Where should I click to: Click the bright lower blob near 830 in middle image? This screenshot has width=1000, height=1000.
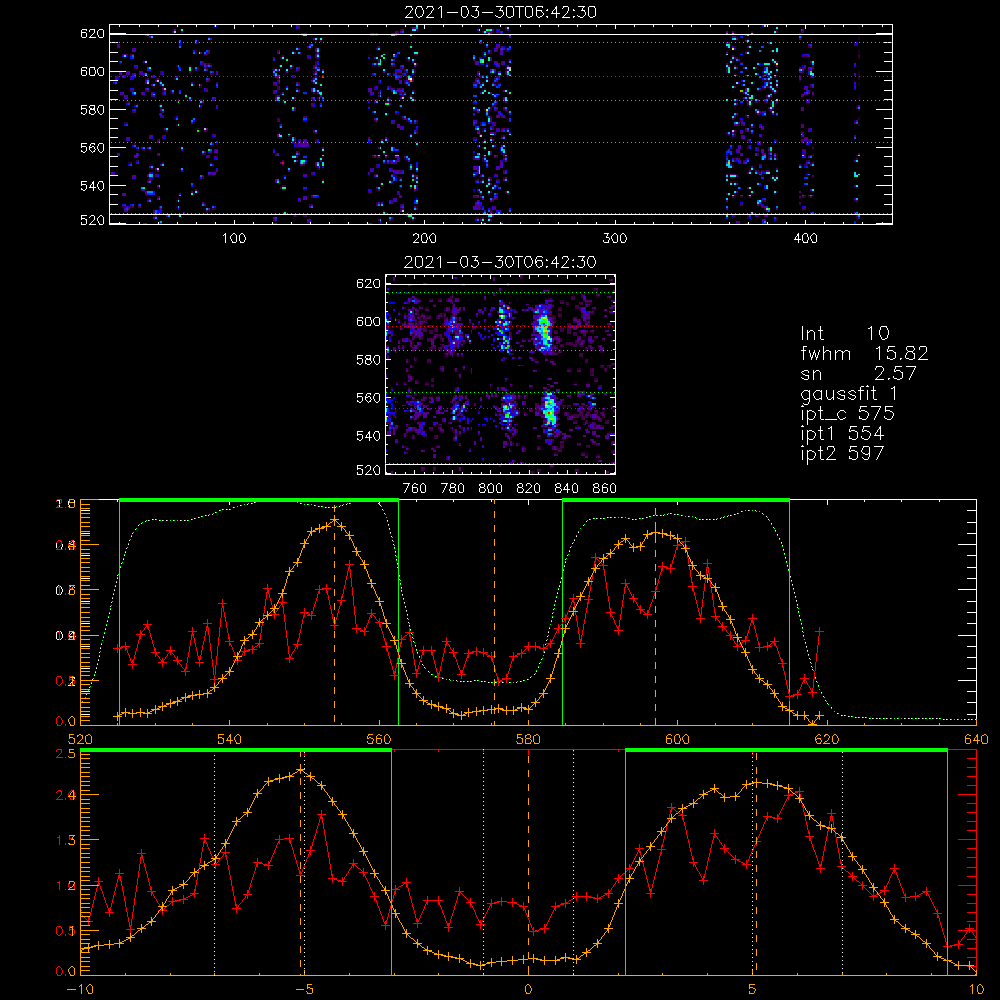click(x=550, y=409)
